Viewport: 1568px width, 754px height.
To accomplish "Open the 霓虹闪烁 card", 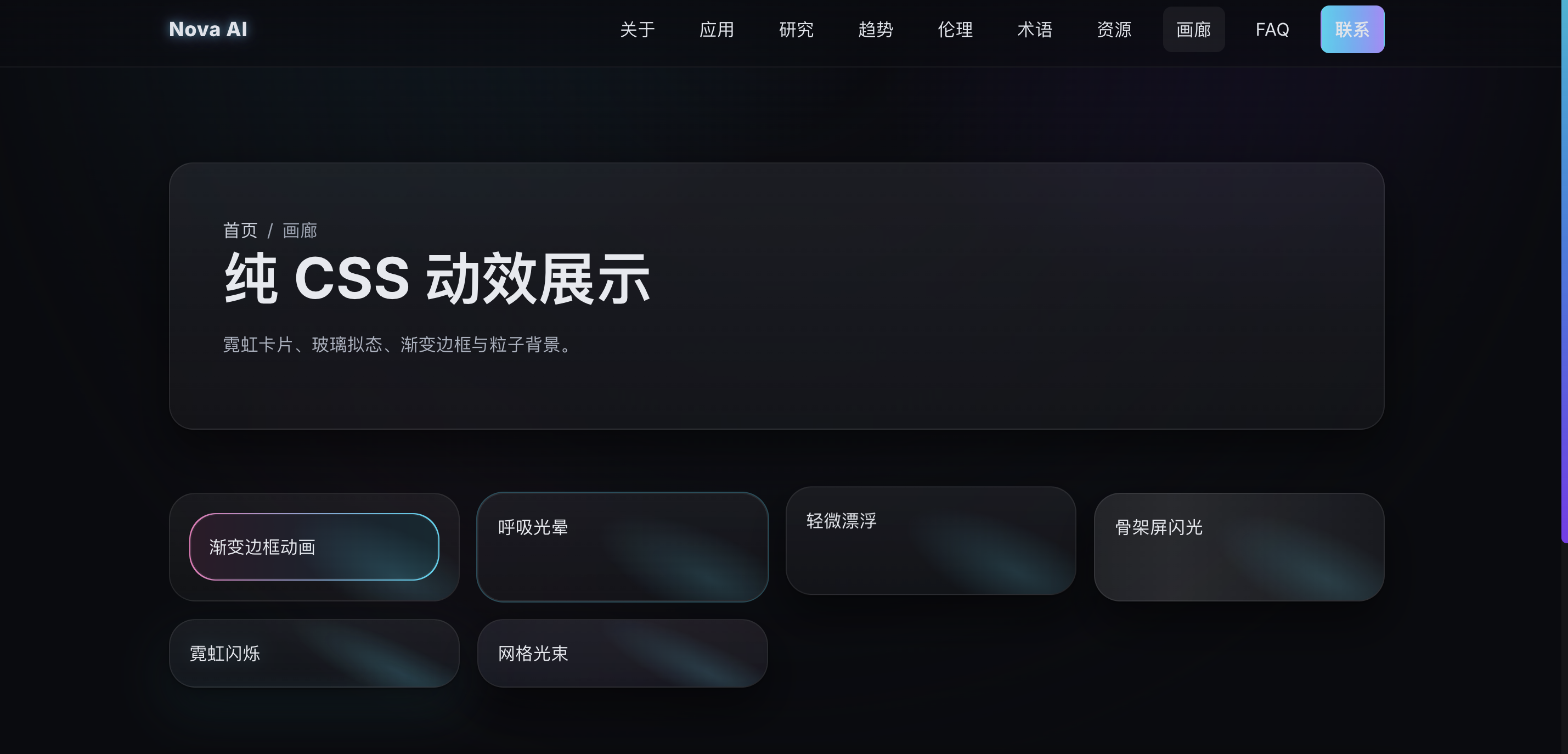I will (314, 653).
